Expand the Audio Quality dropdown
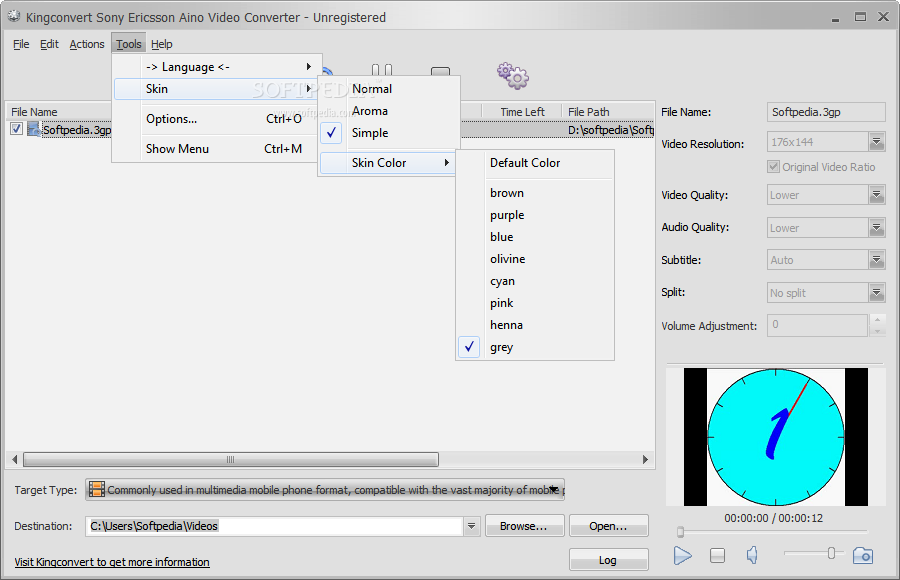Screen dimensions: 900x580 pyautogui.click(x=876, y=228)
